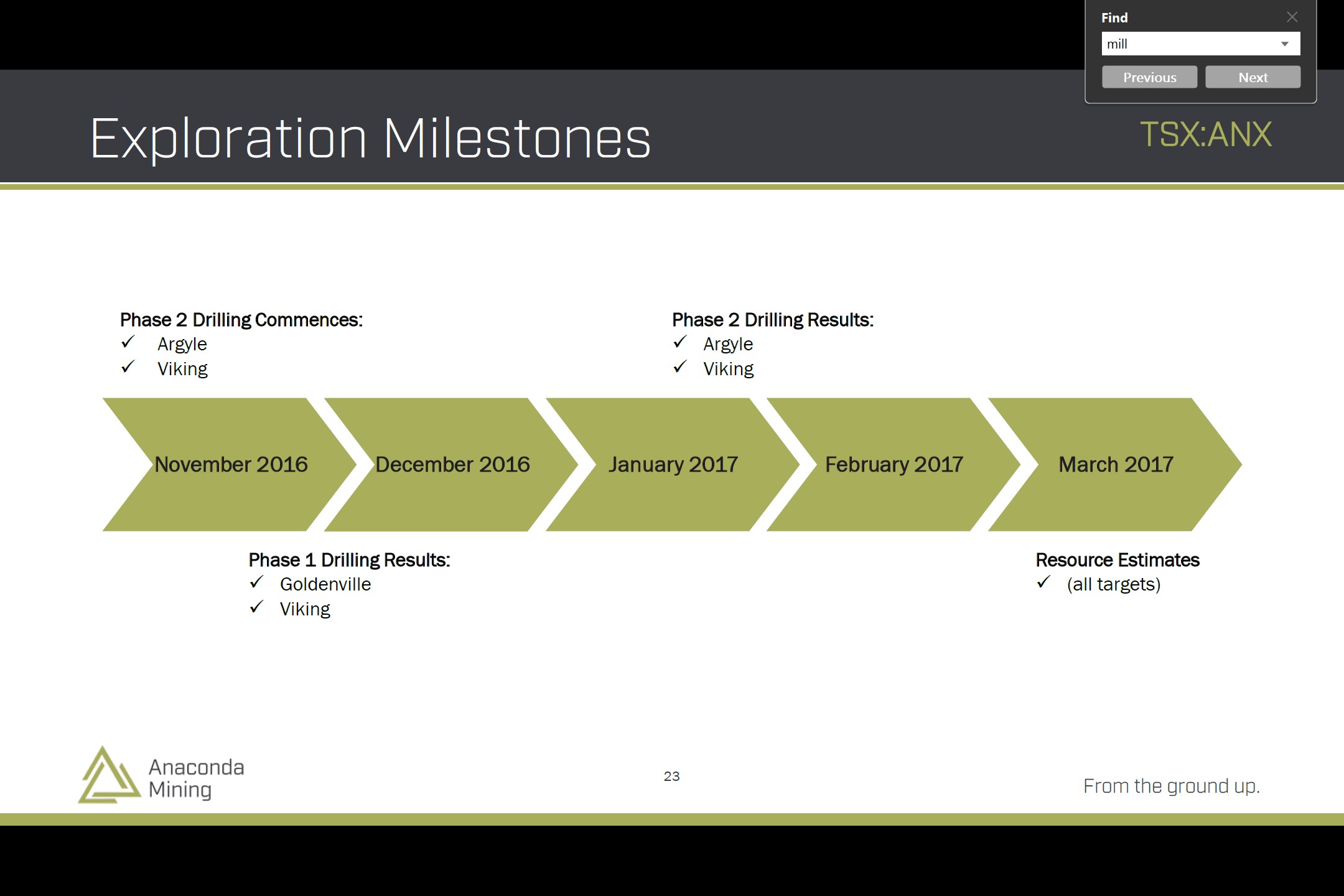
Task: Click the TSX:ANX ticker text
Action: click(x=1206, y=134)
